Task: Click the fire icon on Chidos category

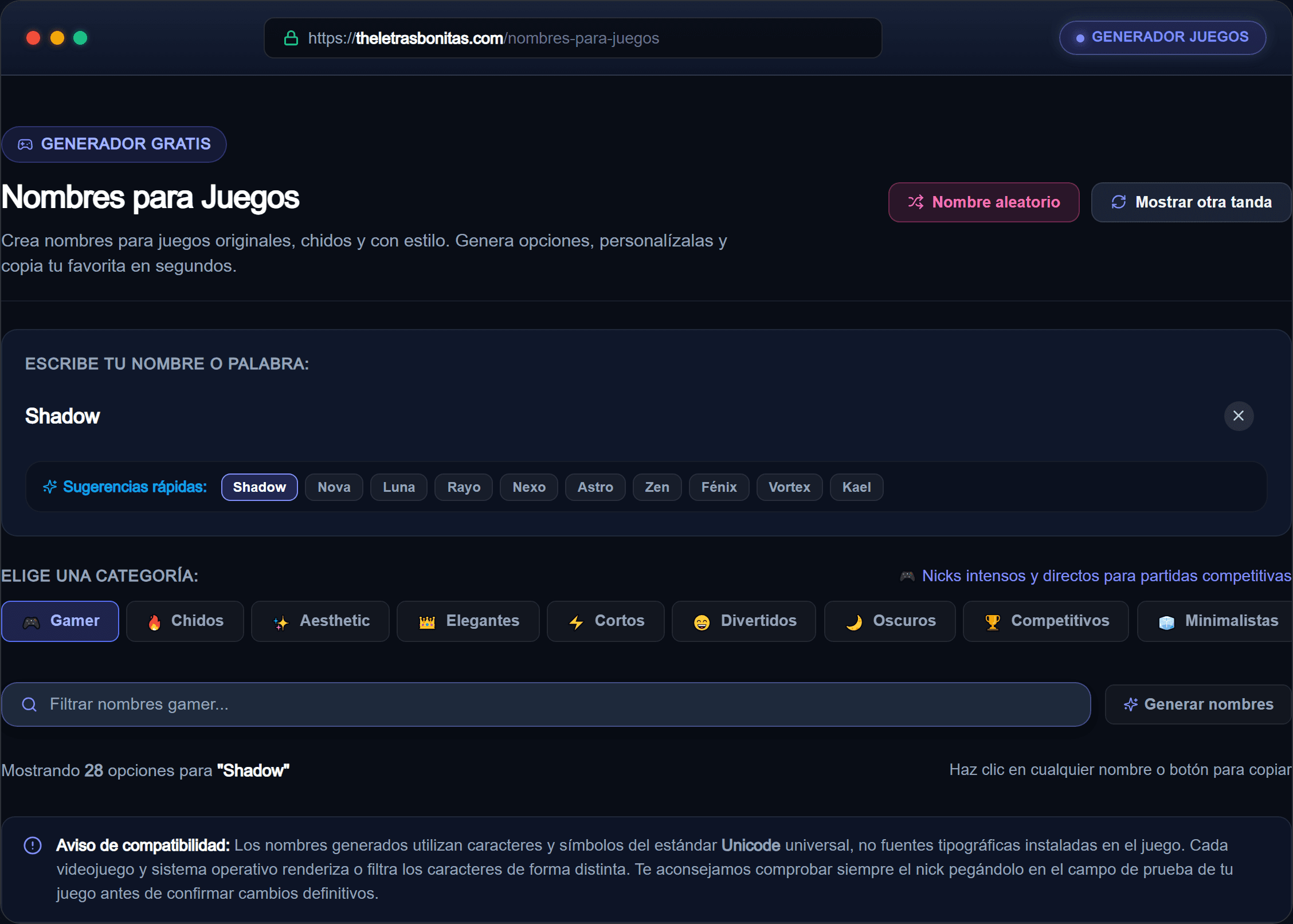Action: (154, 622)
